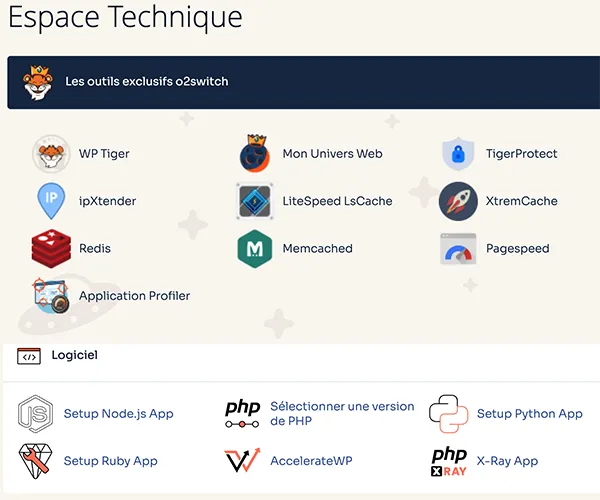
Task: Open the AccelerateWP link
Action: tap(311, 461)
